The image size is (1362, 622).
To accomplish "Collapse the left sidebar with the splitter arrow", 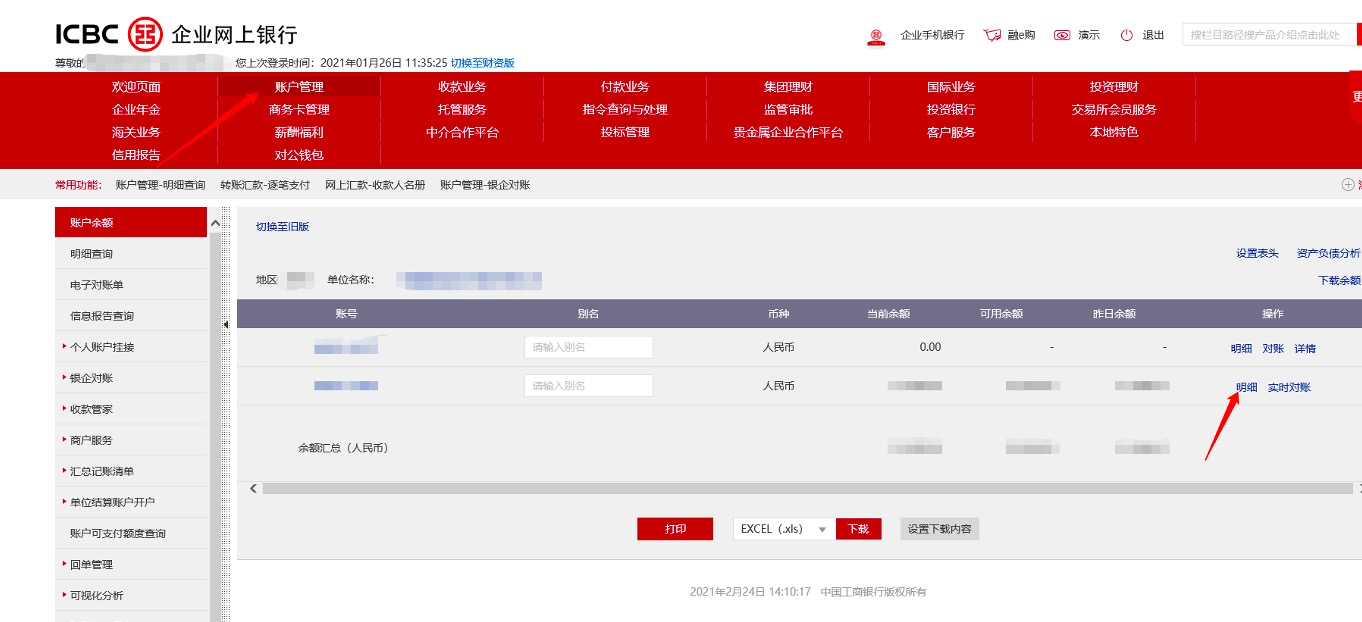I will pos(225,324).
